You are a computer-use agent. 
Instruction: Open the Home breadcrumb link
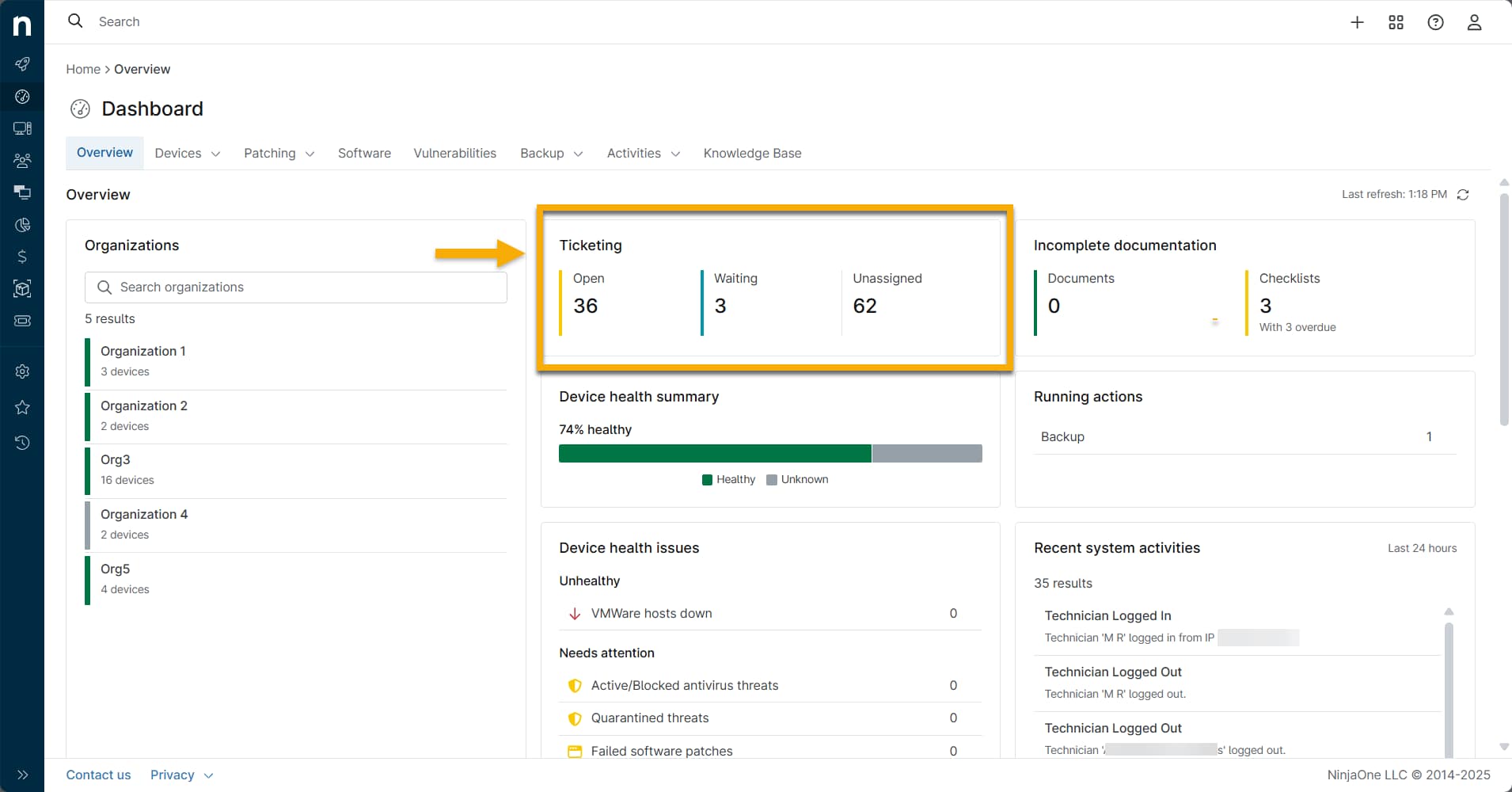coord(83,70)
